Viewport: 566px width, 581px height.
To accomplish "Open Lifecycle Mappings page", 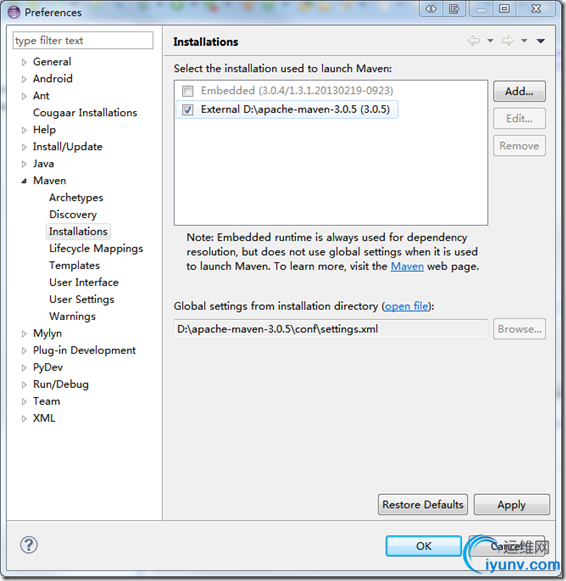I will coord(96,249).
